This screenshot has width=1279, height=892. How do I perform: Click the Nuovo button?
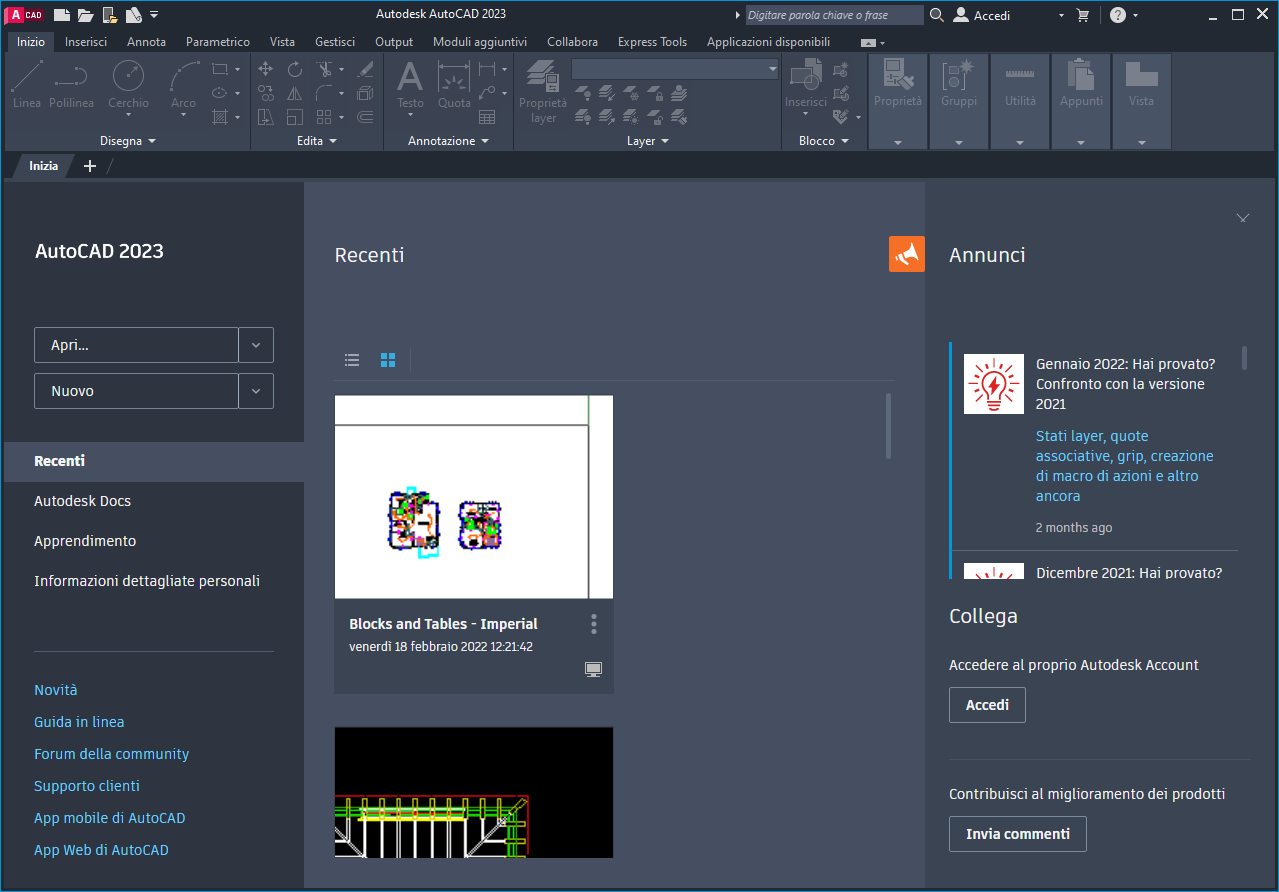[x=136, y=391]
